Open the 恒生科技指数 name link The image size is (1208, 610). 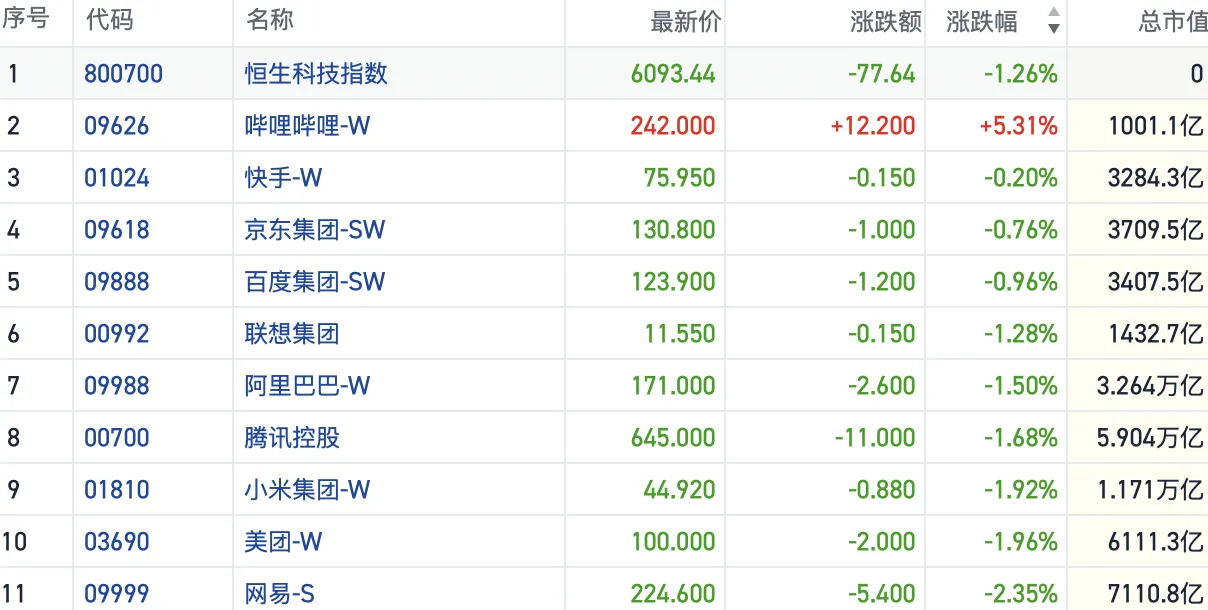(x=316, y=74)
